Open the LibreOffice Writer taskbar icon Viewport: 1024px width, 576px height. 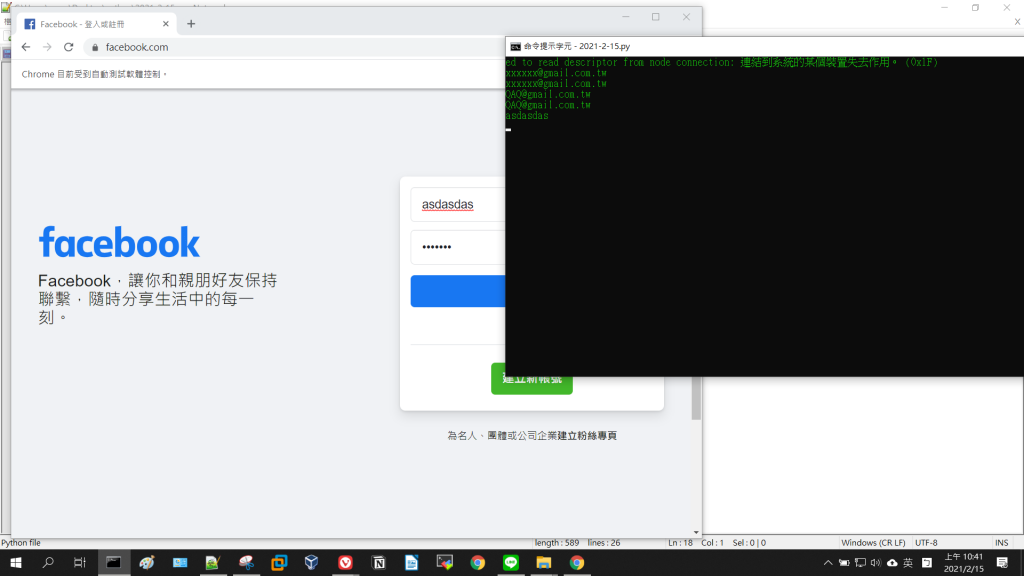(411, 562)
